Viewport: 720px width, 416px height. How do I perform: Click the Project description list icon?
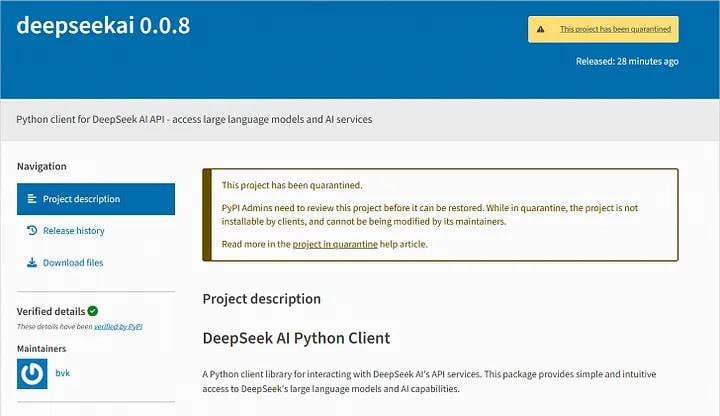pyautogui.click(x=32, y=199)
